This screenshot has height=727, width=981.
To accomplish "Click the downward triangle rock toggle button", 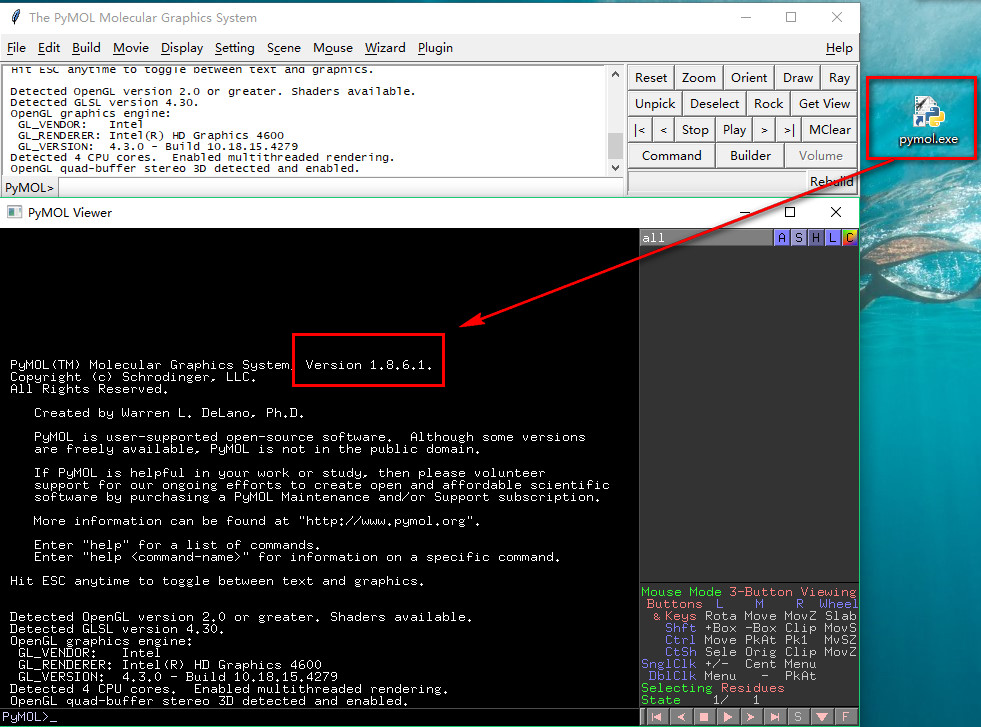I will (x=821, y=717).
